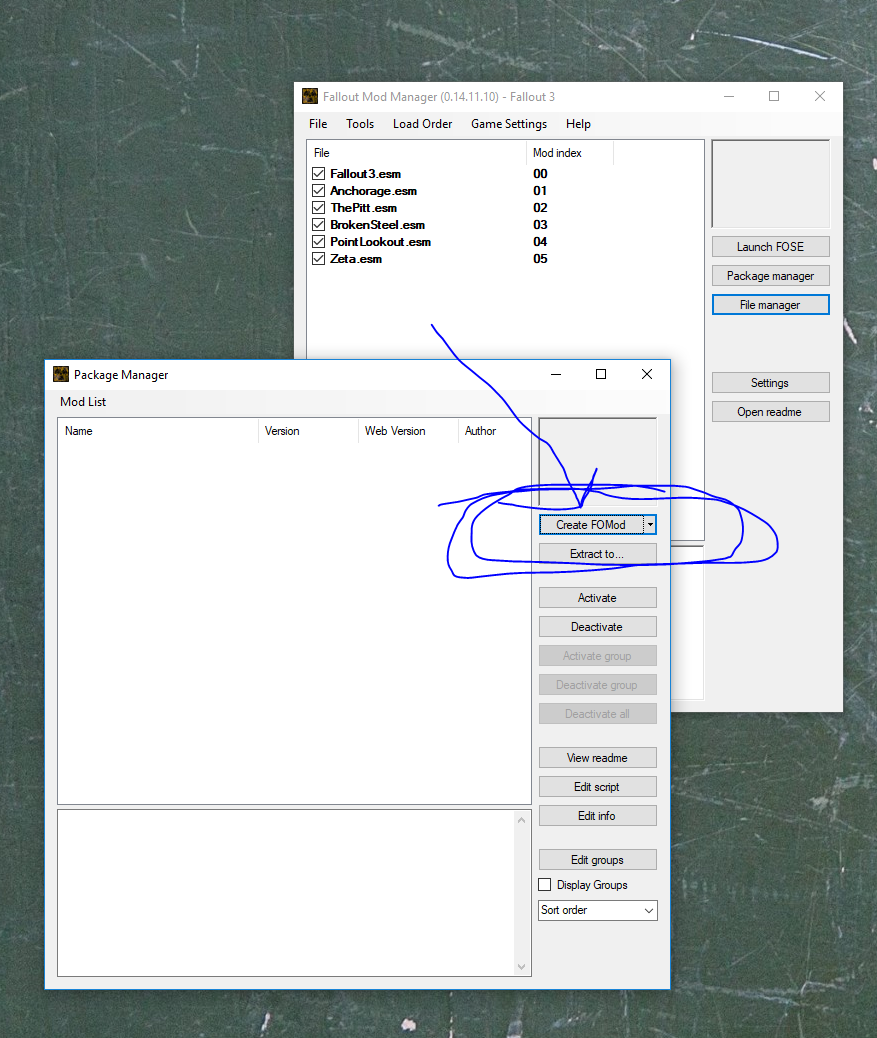Open the Tools menu

click(x=360, y=124)
